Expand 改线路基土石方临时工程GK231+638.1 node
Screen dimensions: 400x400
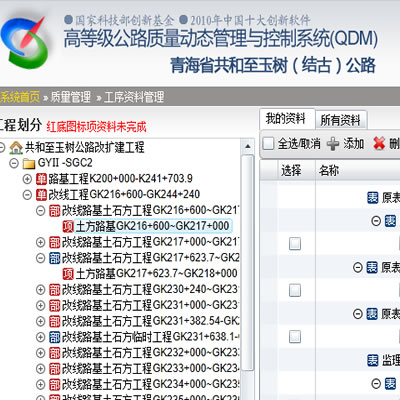tap(40, 337)
